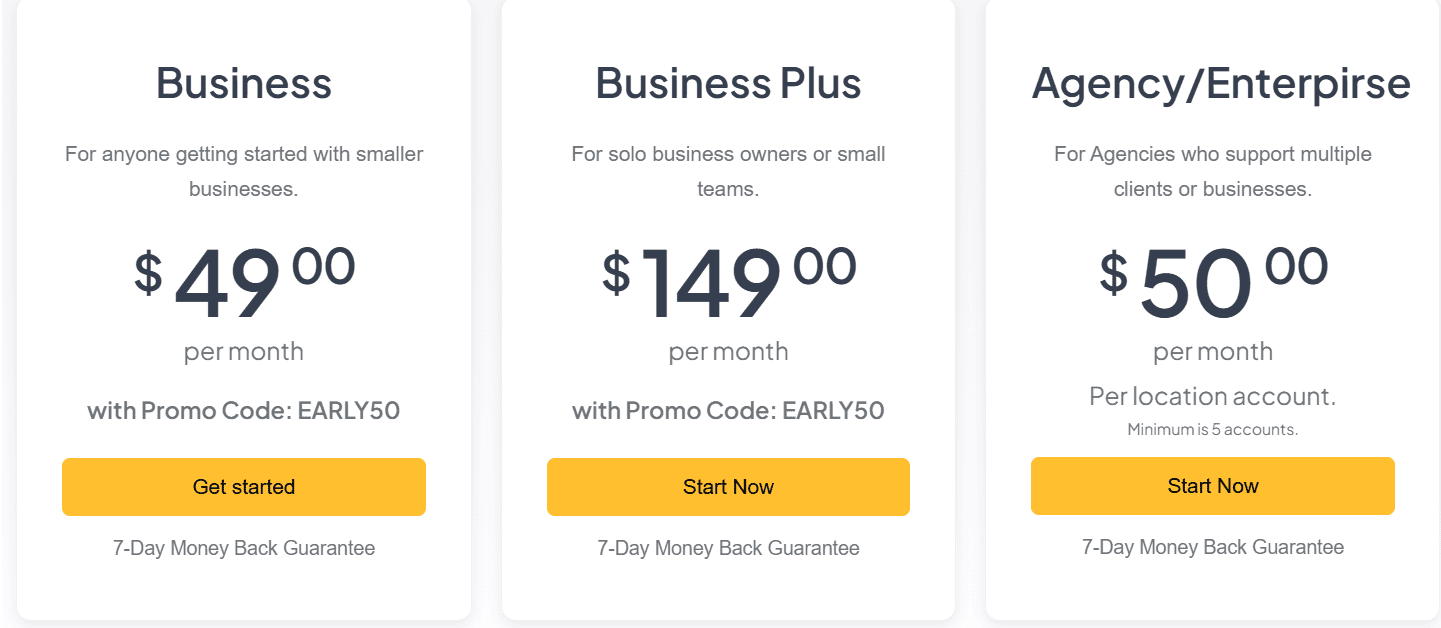This screenshot has height=628, width=1441.
Task: Click promo code EARLY50 under Business Plus
Action: pos(728,411)
